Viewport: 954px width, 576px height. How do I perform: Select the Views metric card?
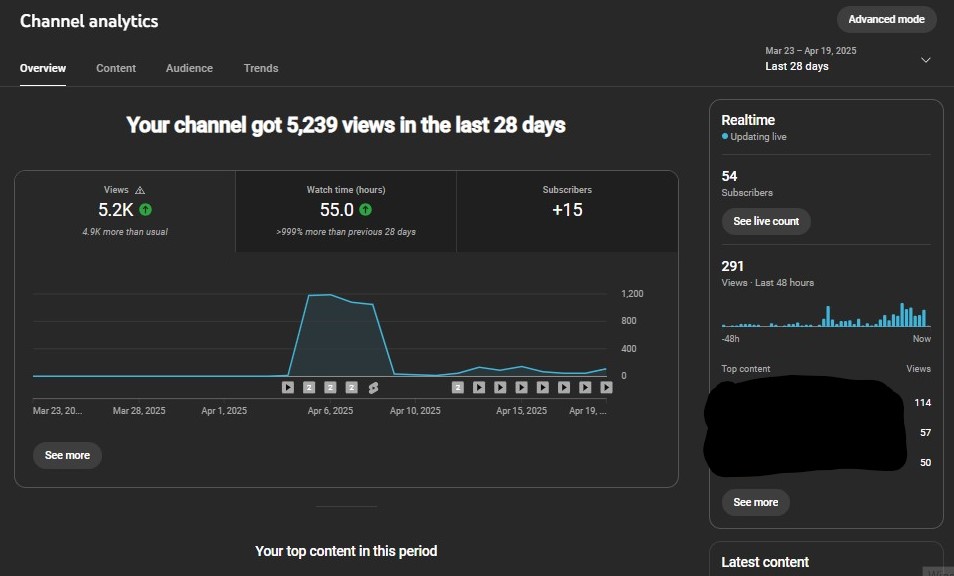coord(125,211)
